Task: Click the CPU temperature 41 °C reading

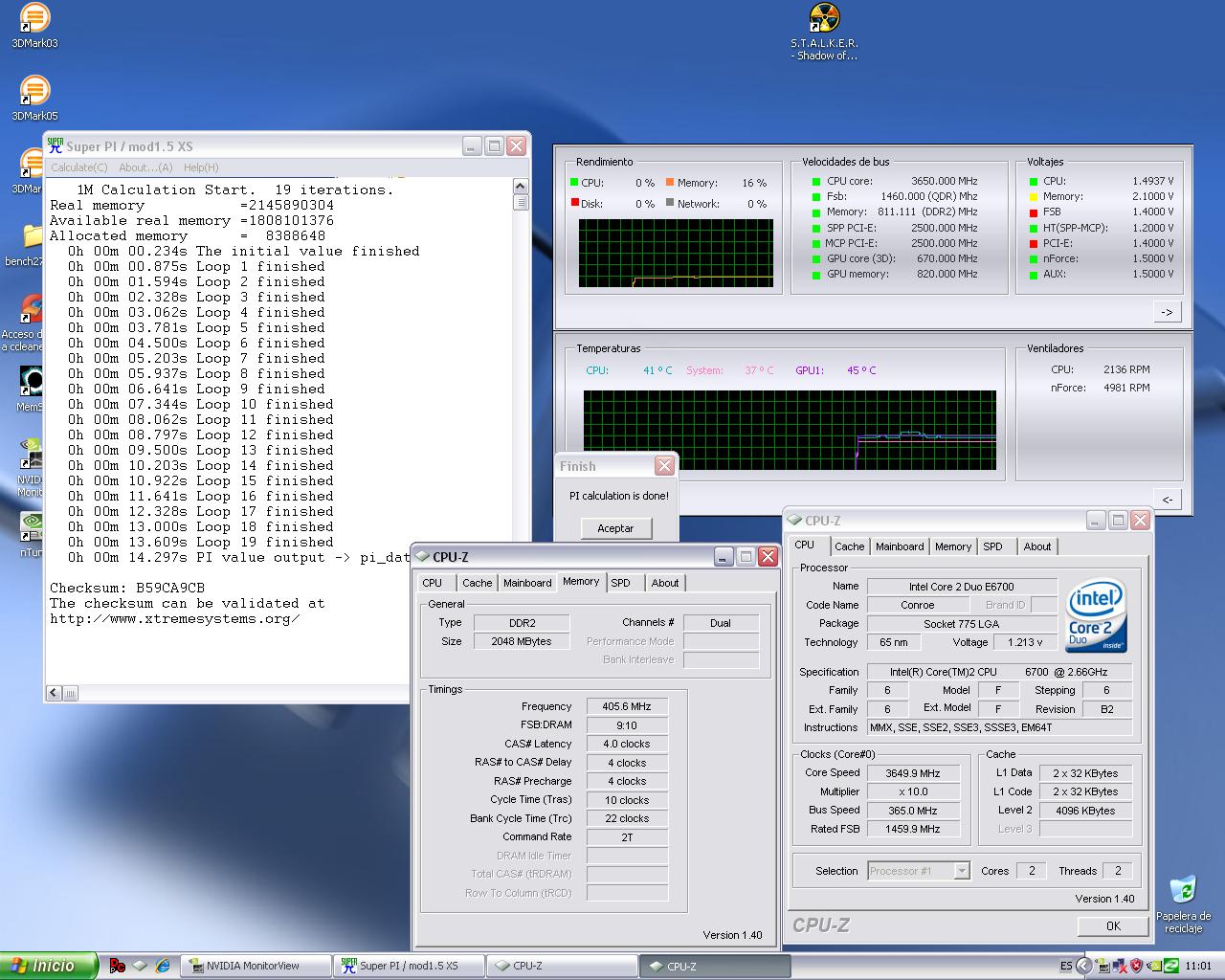Action: point(657,370)
